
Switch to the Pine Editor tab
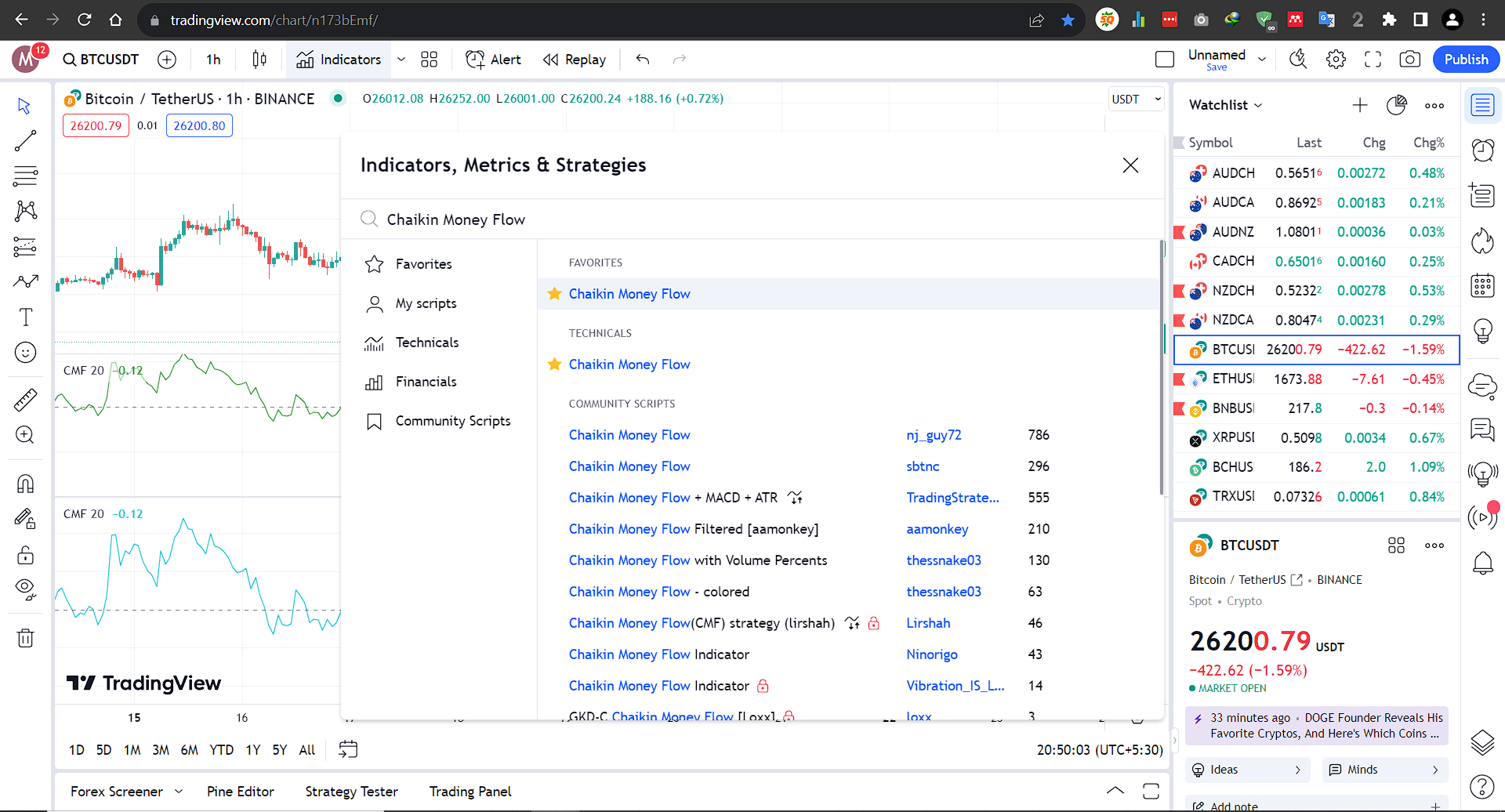click(241, 792)
